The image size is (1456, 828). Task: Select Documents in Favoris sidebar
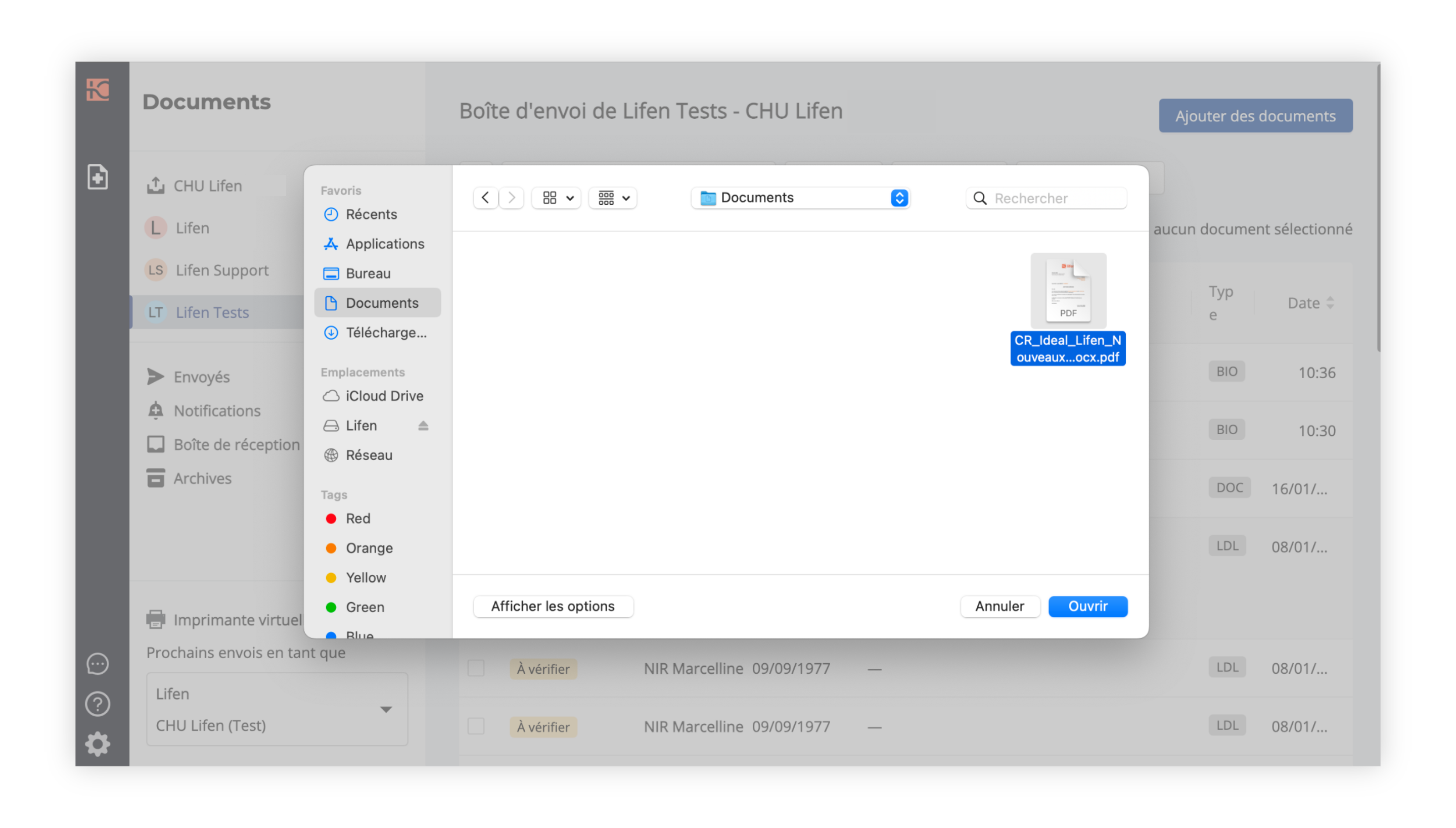click(x=378, y=302)
